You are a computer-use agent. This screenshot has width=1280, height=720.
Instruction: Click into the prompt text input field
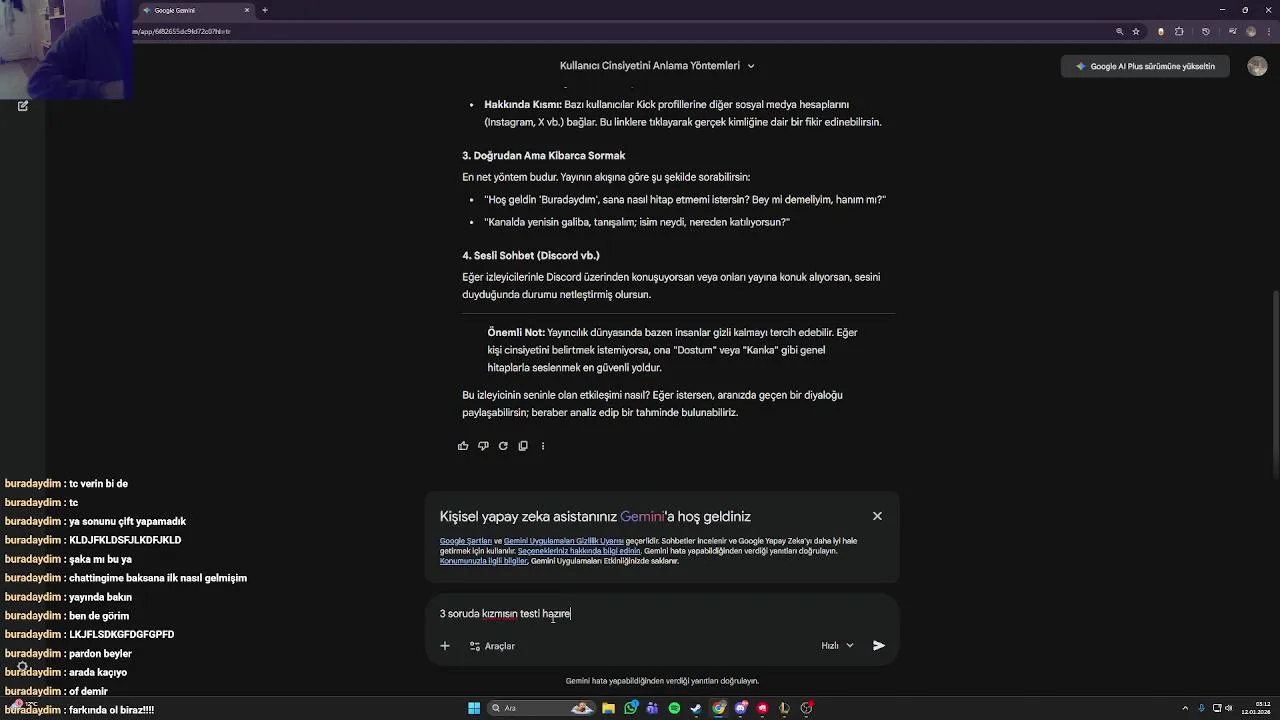660,614
